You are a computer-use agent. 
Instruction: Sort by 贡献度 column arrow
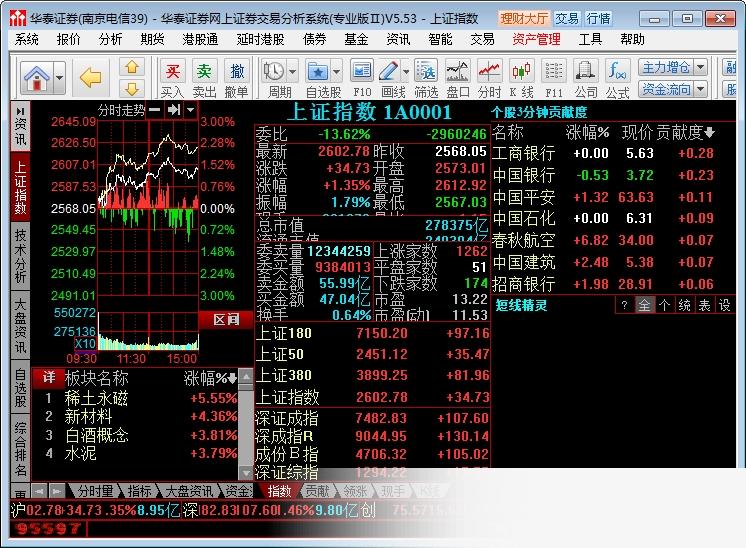pyautogui.click(x=709, y=132)
